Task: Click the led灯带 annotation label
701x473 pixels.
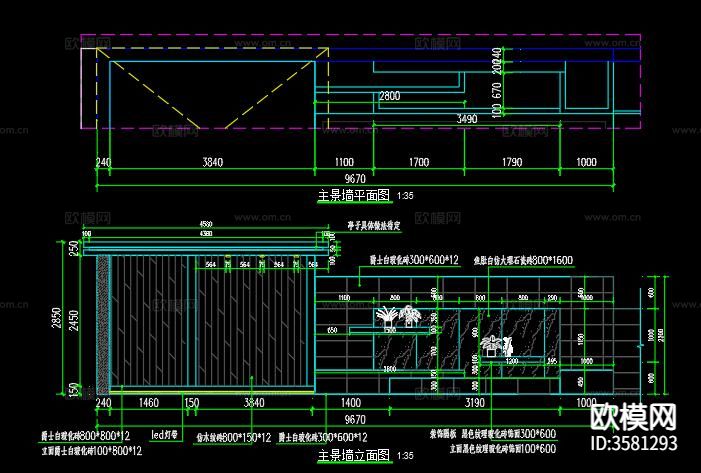Action: [x=165, y=434]
